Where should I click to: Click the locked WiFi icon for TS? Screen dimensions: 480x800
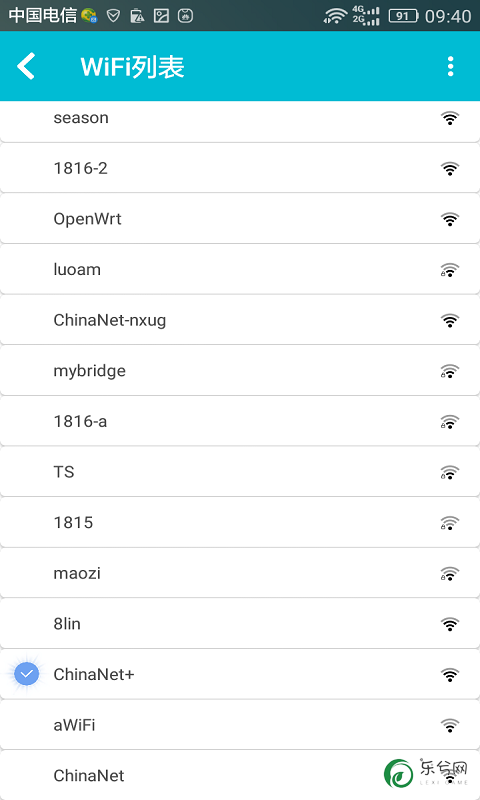pos(449,472)
